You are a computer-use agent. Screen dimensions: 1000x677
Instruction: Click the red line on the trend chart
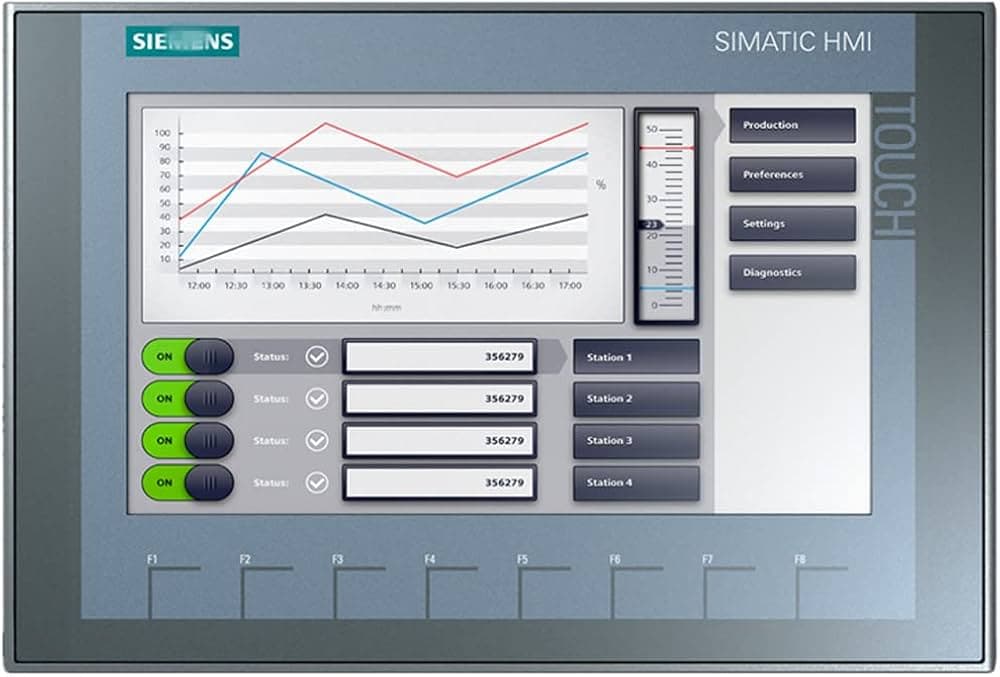[390, 149]
